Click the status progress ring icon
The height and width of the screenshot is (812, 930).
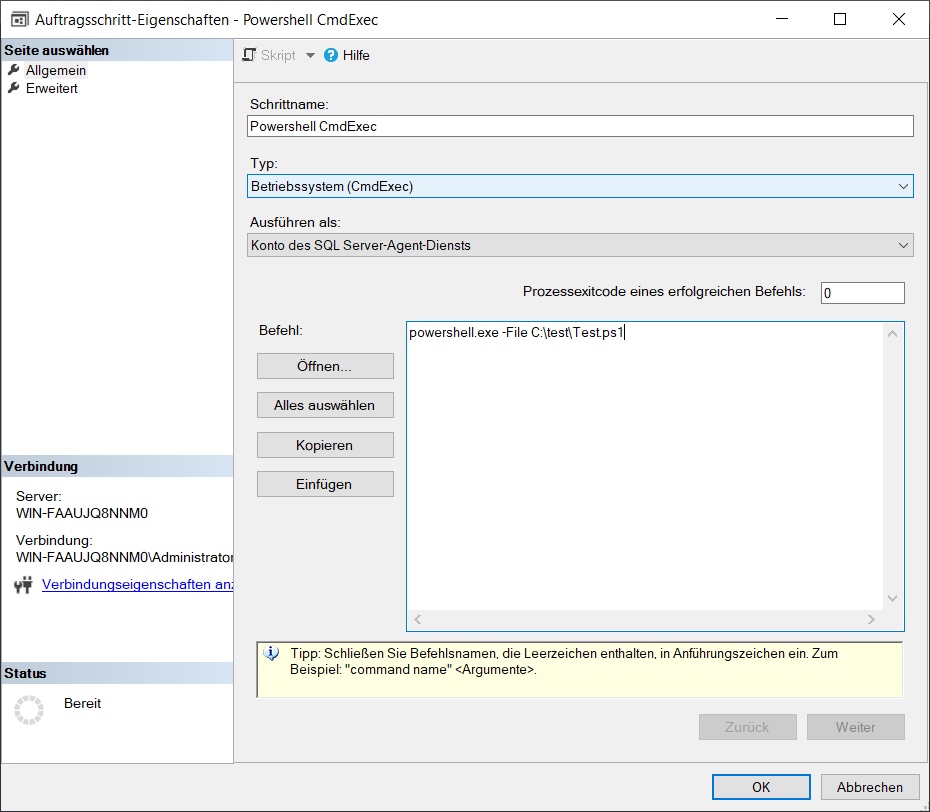pyautogui.click(x=29, y=710)
